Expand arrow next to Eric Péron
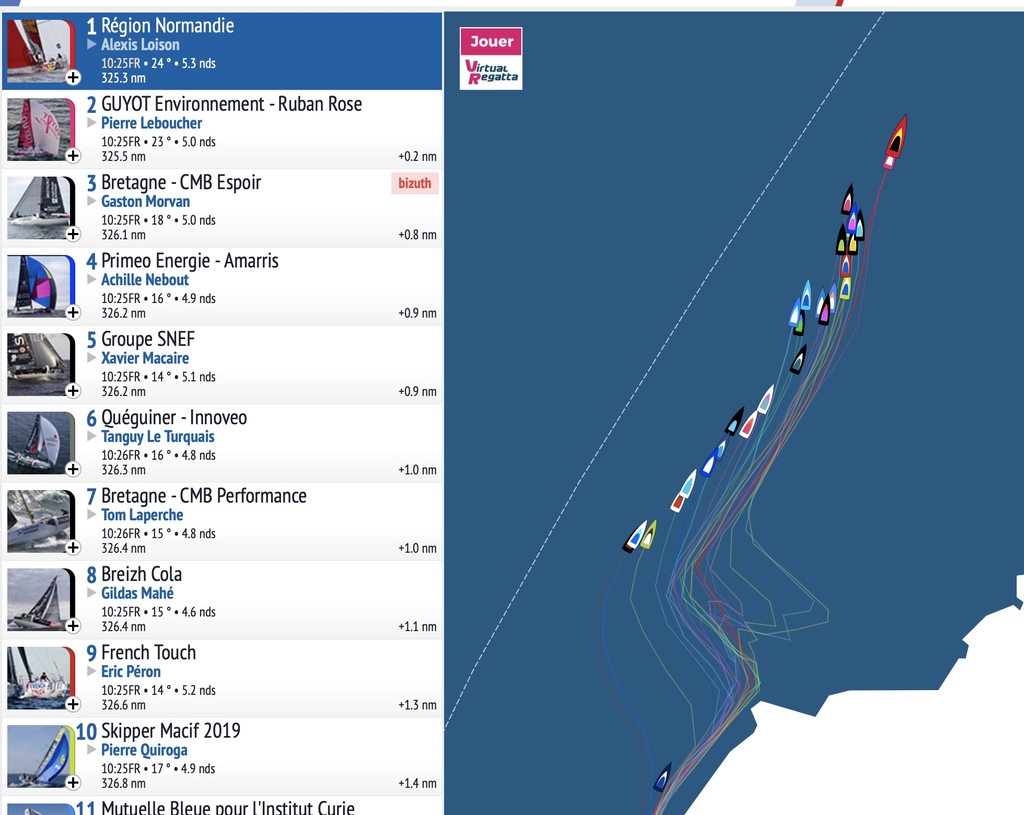The height and width of the screenshot is (815, 1024). (x=92, y=671)
